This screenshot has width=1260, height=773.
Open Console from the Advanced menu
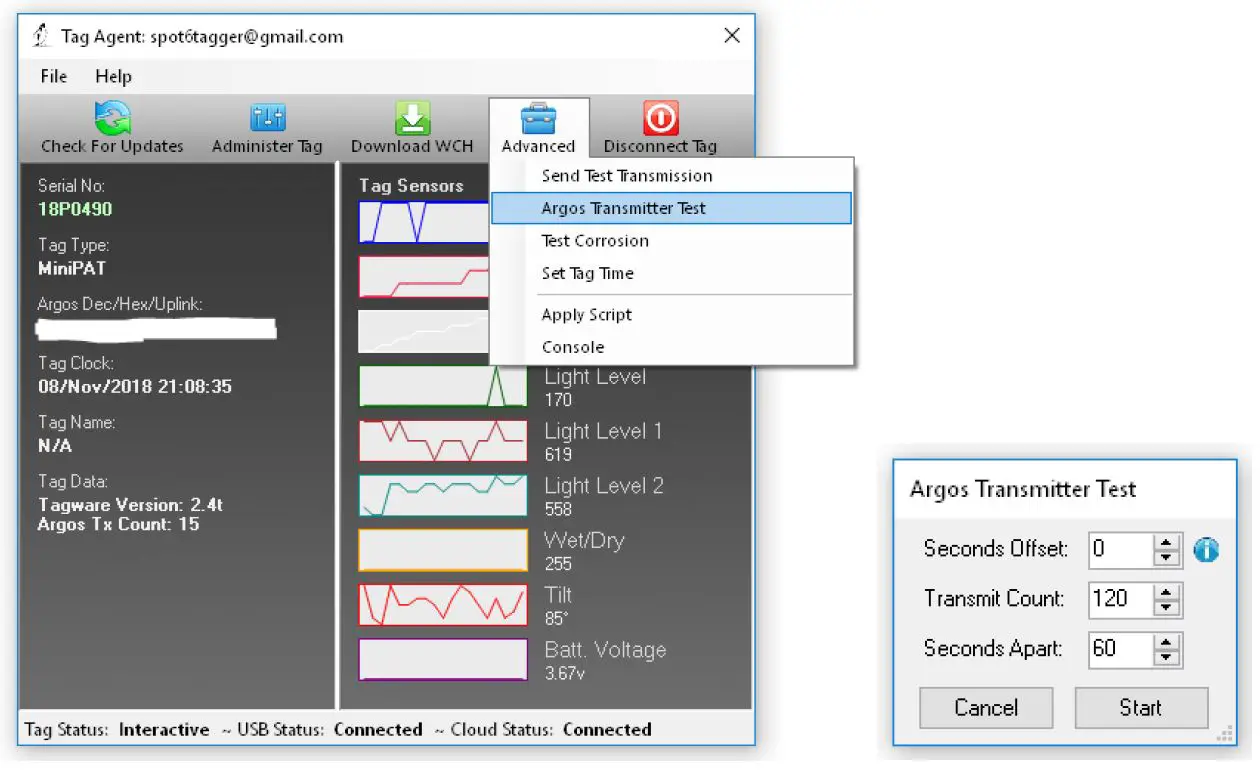671,347
